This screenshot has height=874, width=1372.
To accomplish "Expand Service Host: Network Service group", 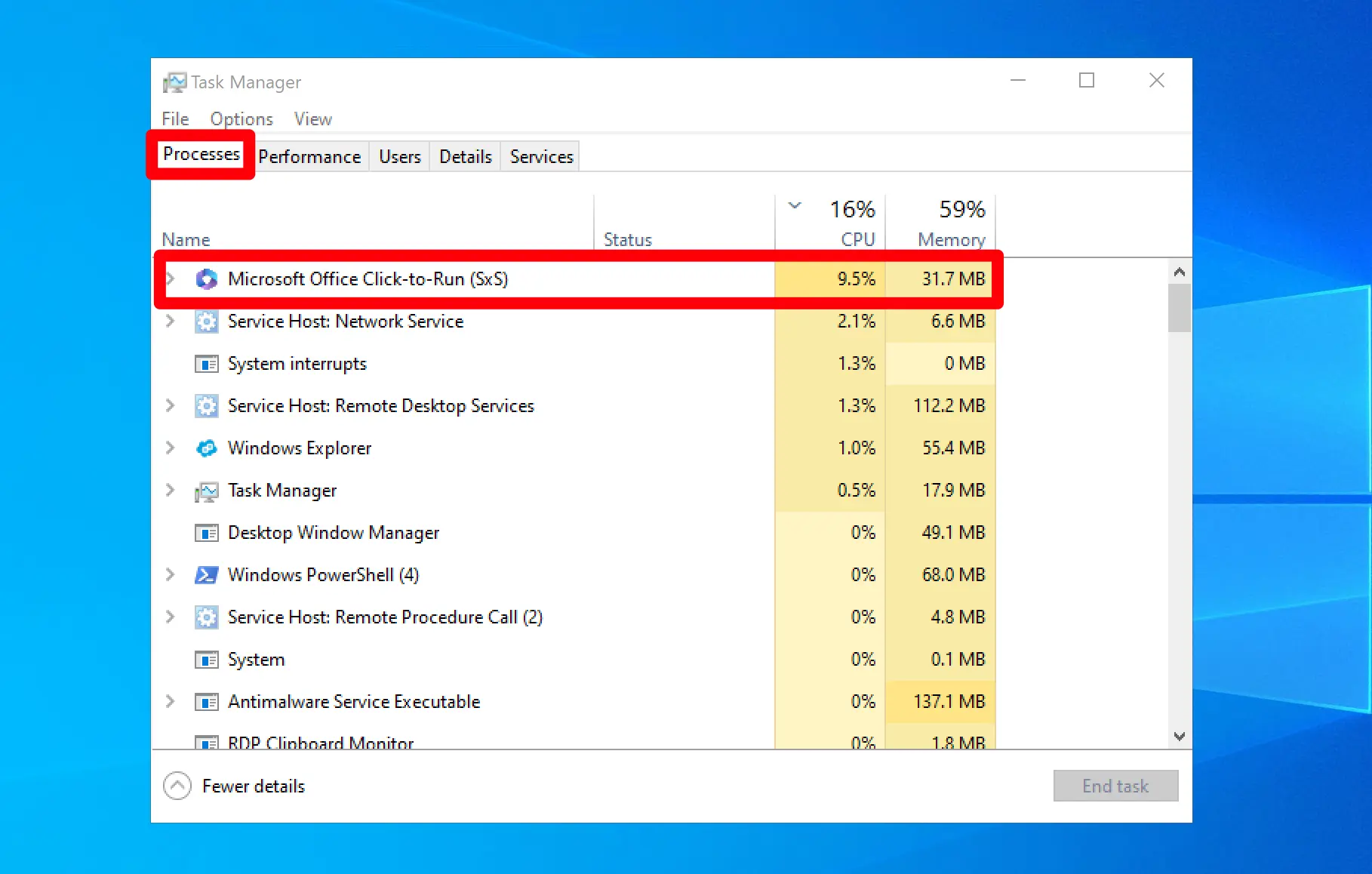I will point(171,321).
